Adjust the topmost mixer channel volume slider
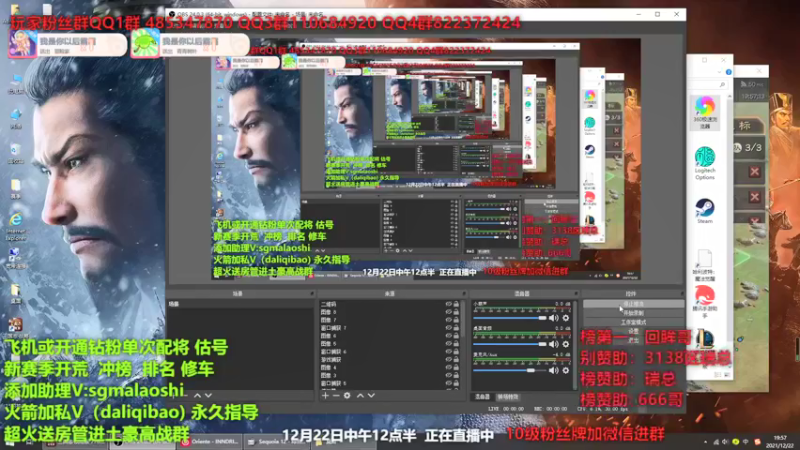 point(510,318)
